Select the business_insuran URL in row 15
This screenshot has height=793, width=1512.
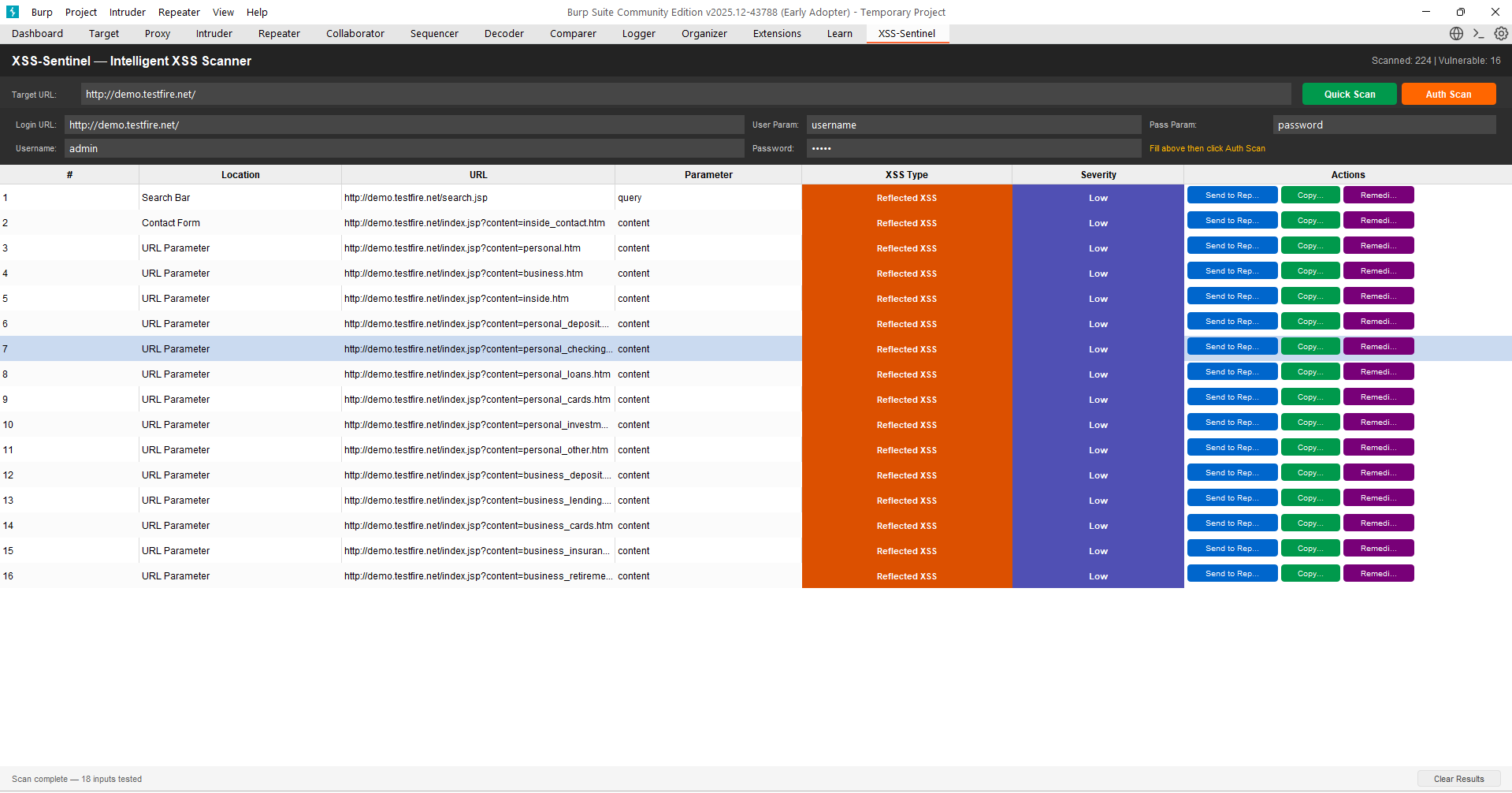click(x=477, y=551)
